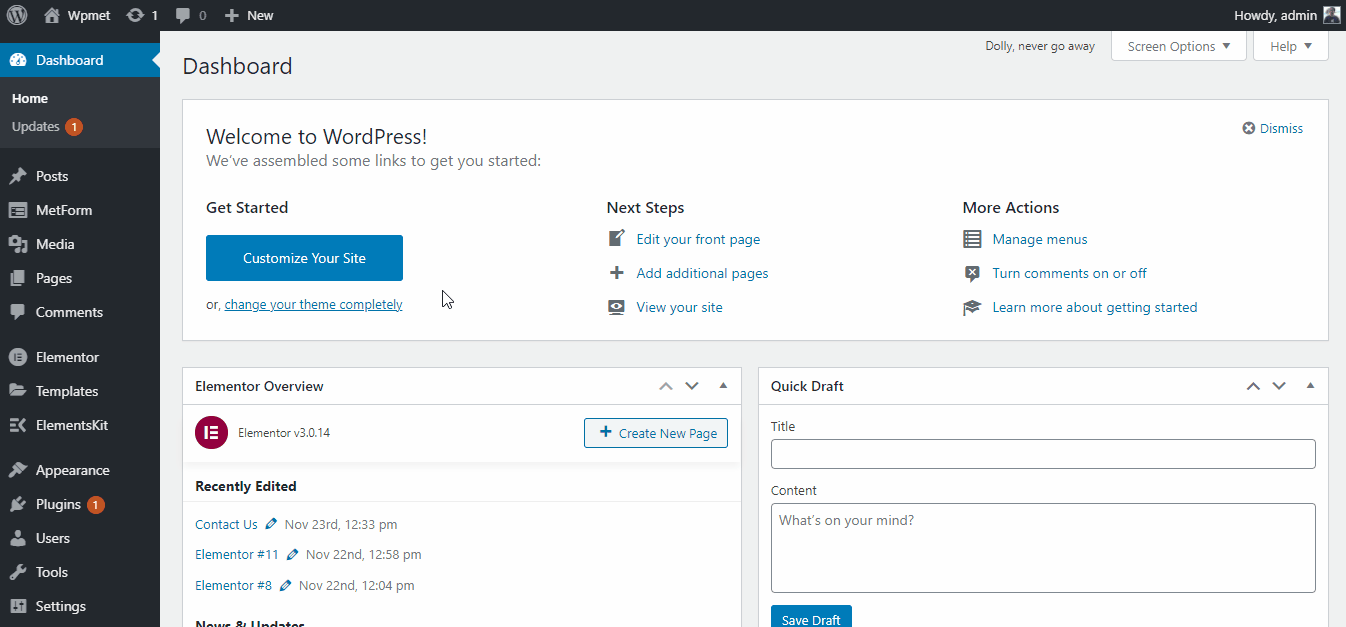Open the Elementor #11 recent page link
1346x627 pixels.
click(237, 554)
